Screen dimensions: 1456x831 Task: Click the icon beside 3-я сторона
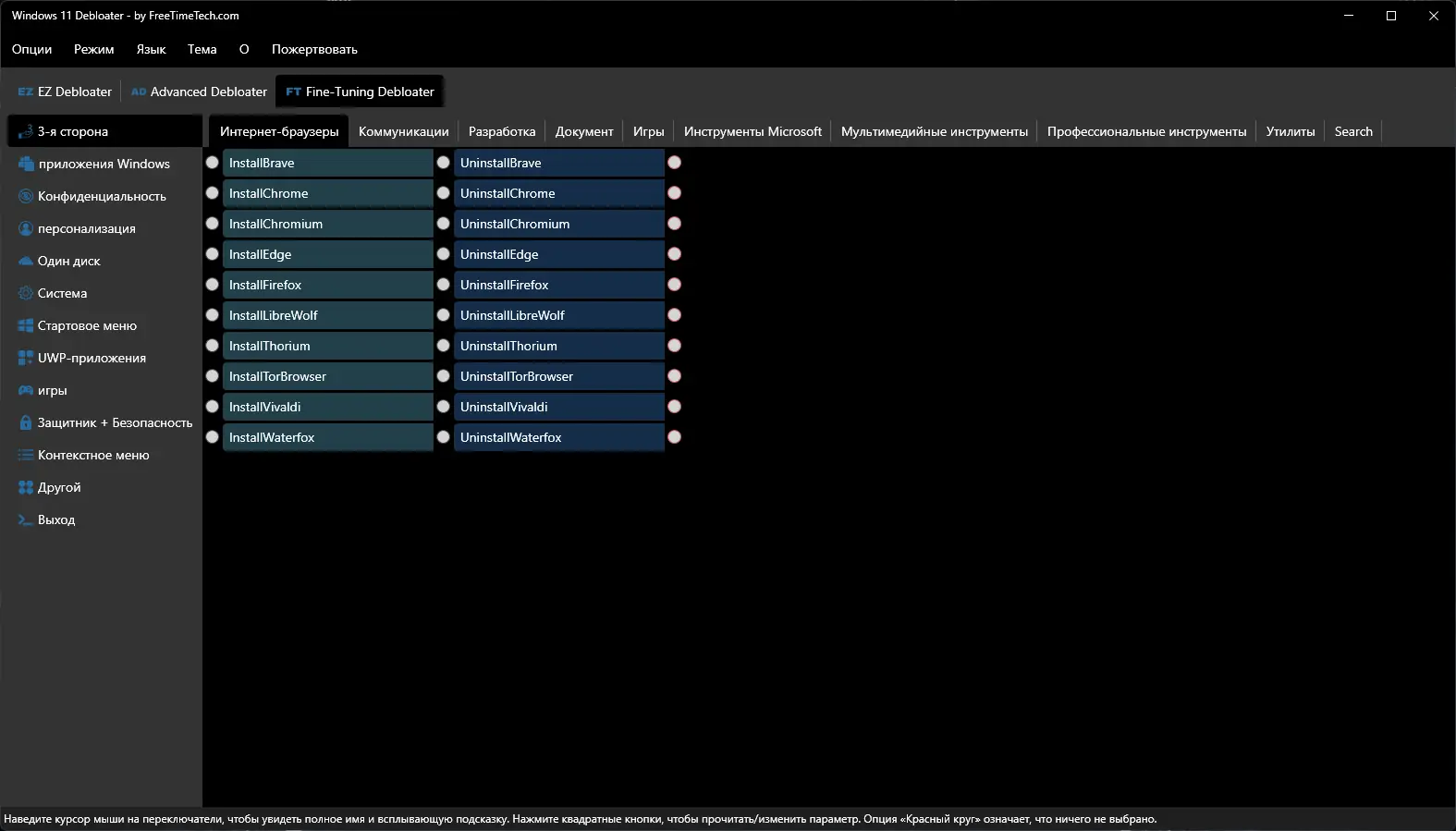click(26, 131)
